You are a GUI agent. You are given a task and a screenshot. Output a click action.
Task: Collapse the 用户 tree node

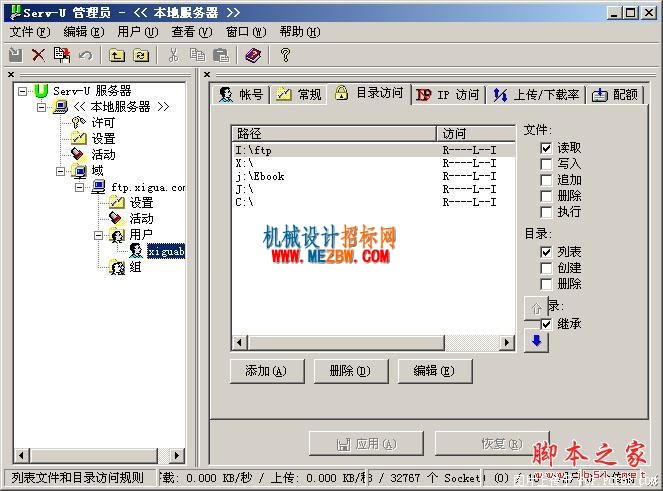coord(99,235)
